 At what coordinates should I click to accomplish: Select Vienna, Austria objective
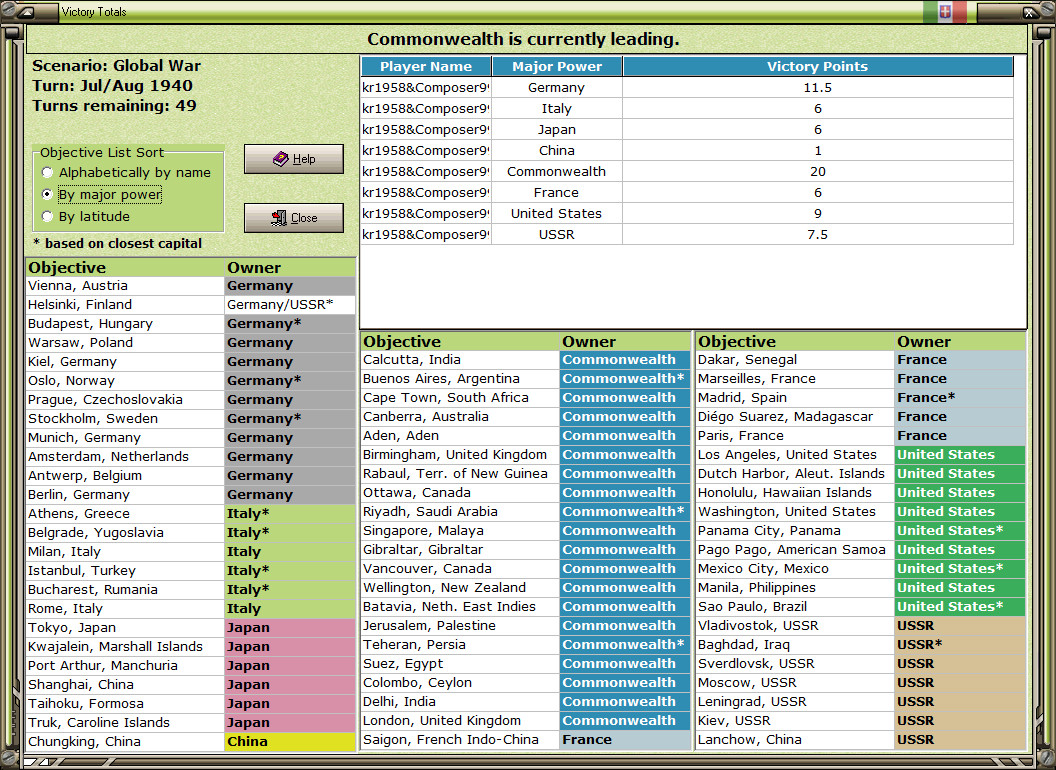pyautogui.click(x=125, y=286)
